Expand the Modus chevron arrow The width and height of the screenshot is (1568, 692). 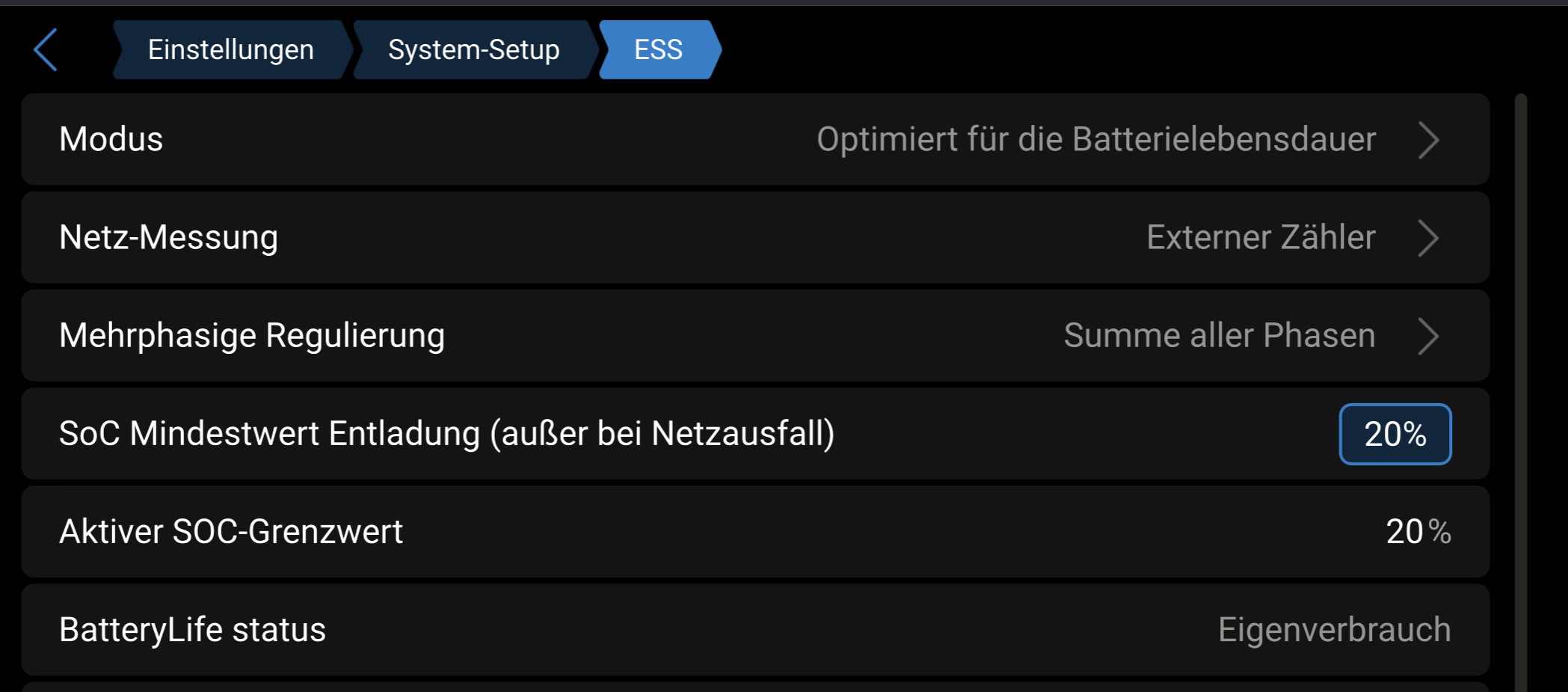point(1428,140)
